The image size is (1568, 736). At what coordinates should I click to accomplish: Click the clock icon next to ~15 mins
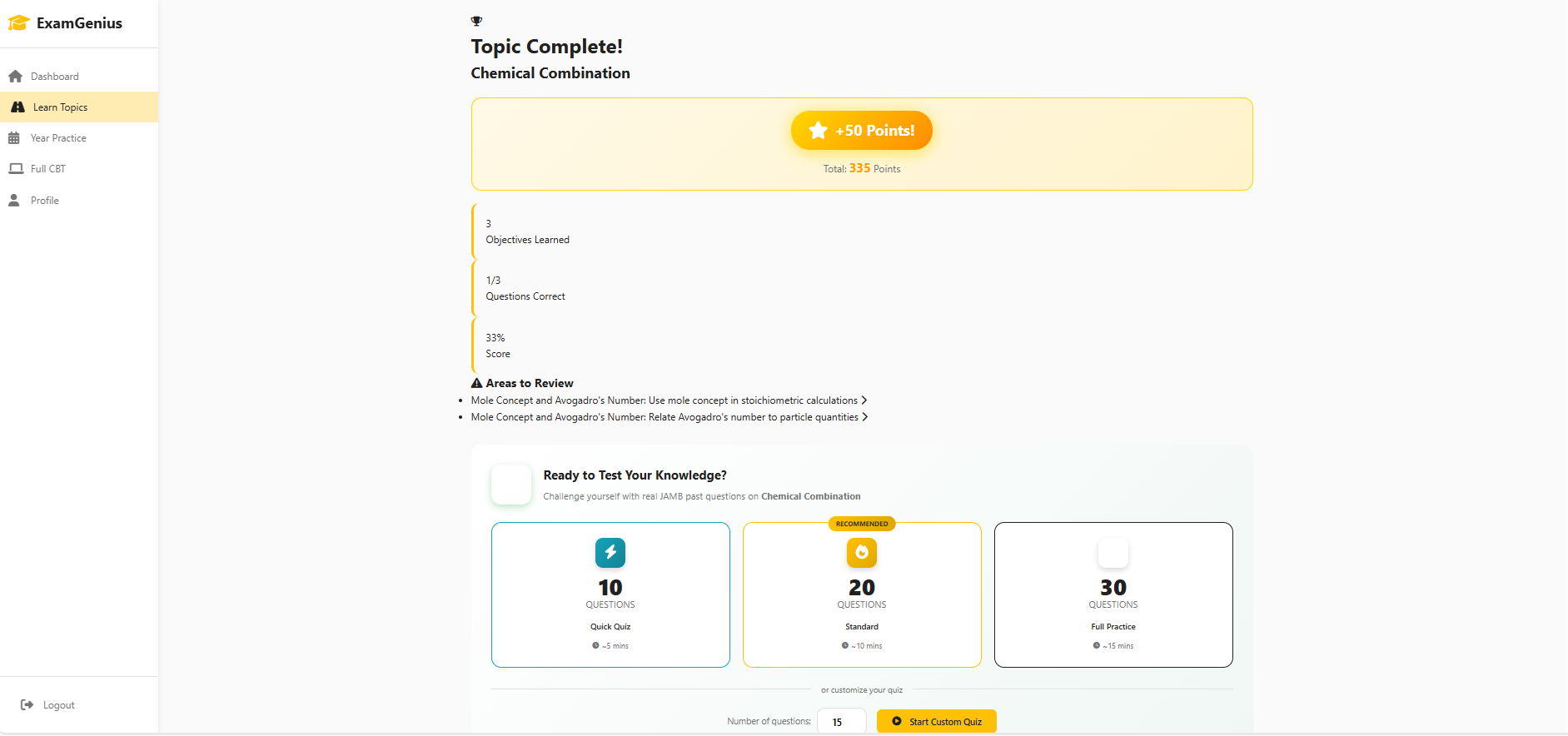coord(1097,645)
